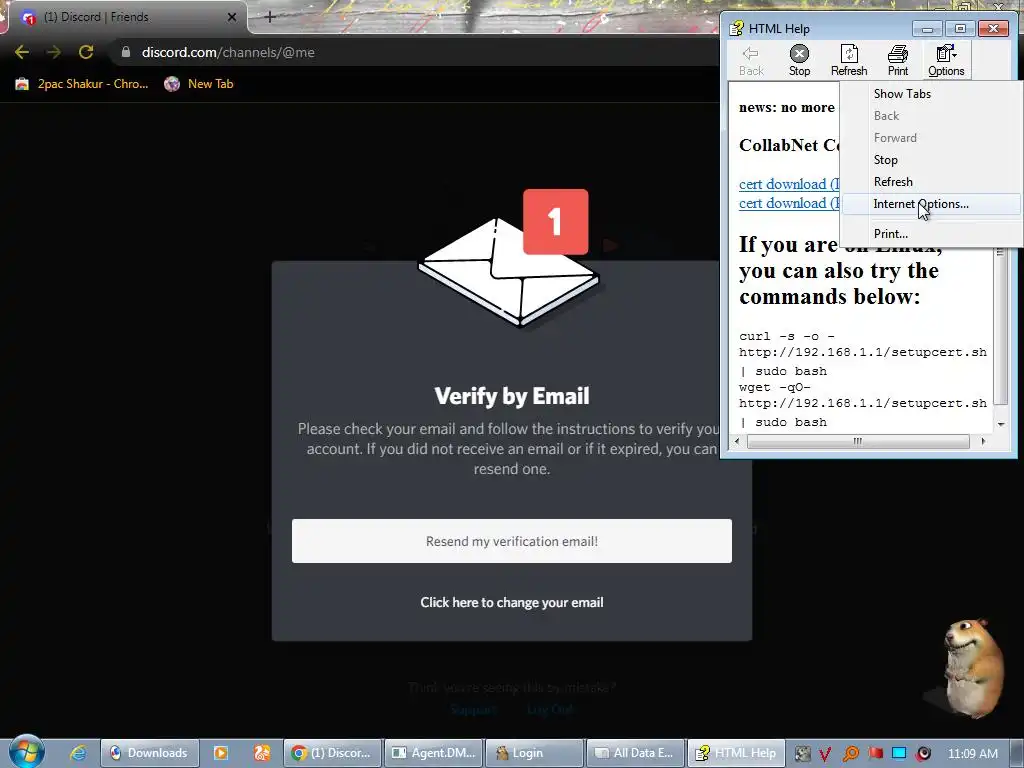Viewport: 1024px width, 768px height.
Task: Click the curl command line text
Action: click(x=863, y=353)
